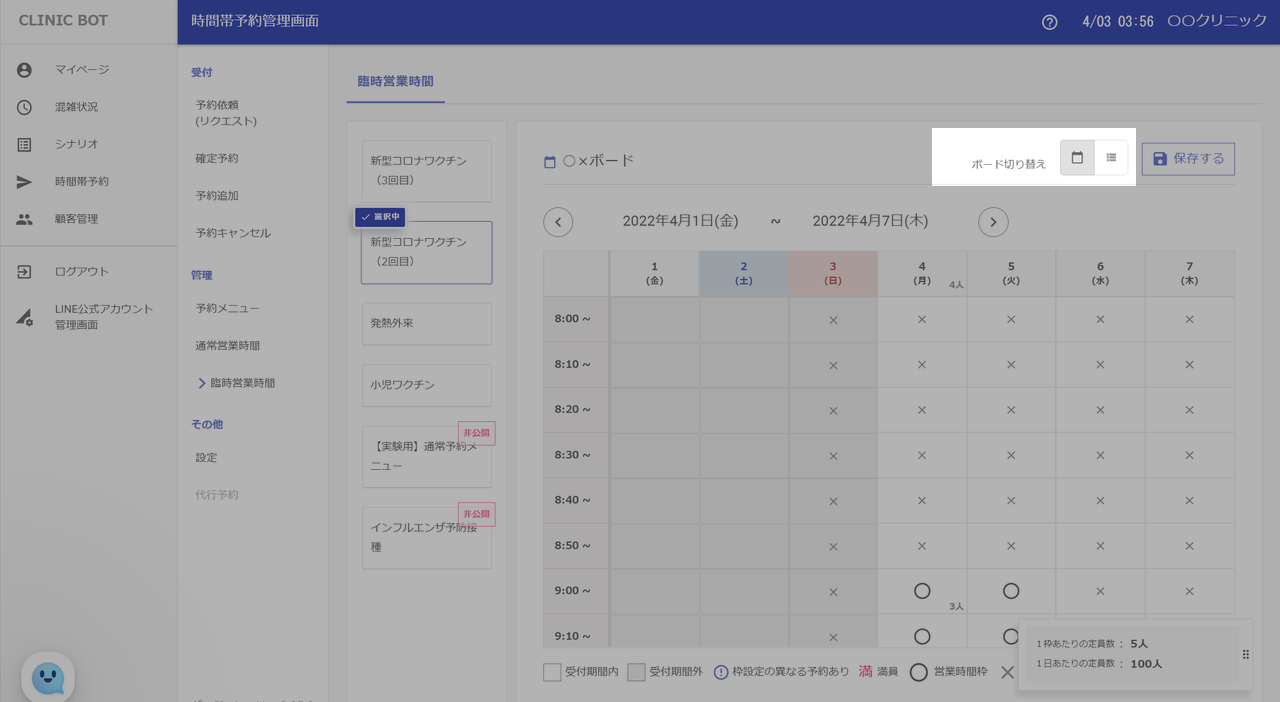Image resolution: width=1280 pixels, height=702 pixels.
Task: Select the 臨時営業時間 tab
Action: click(x=395, y=82)
